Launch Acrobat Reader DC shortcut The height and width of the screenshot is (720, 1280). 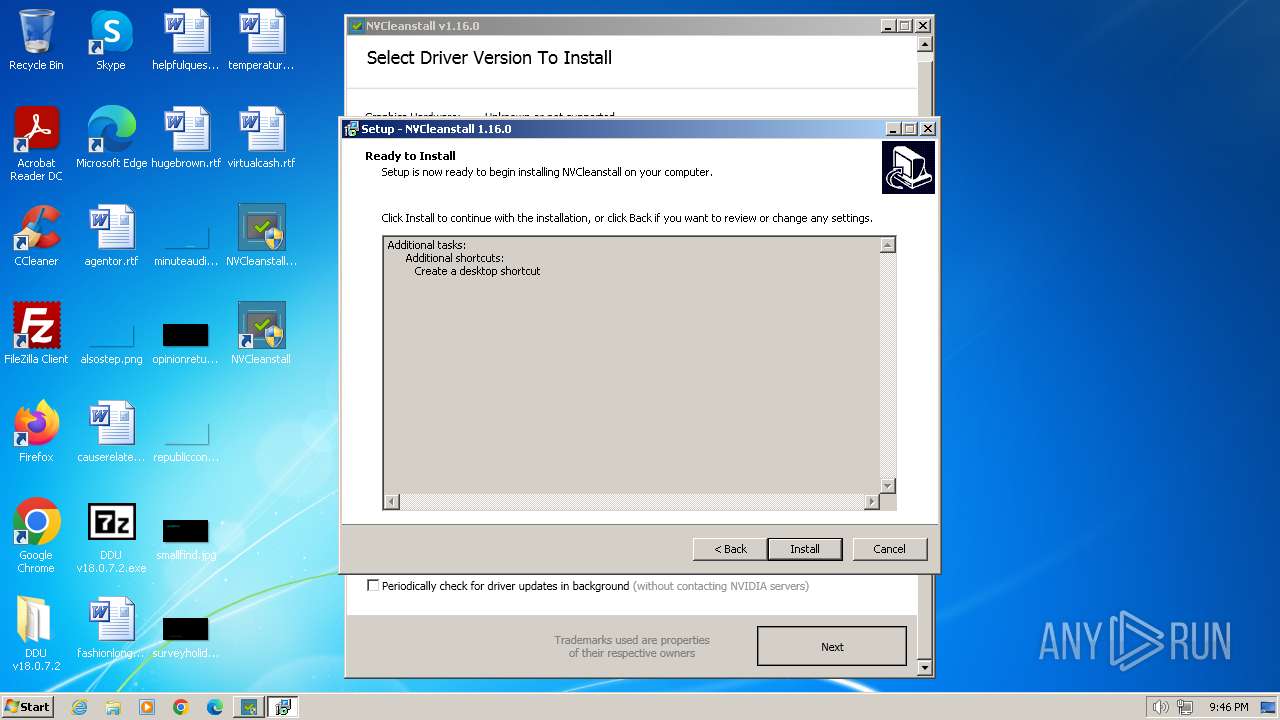click(36, 143)
